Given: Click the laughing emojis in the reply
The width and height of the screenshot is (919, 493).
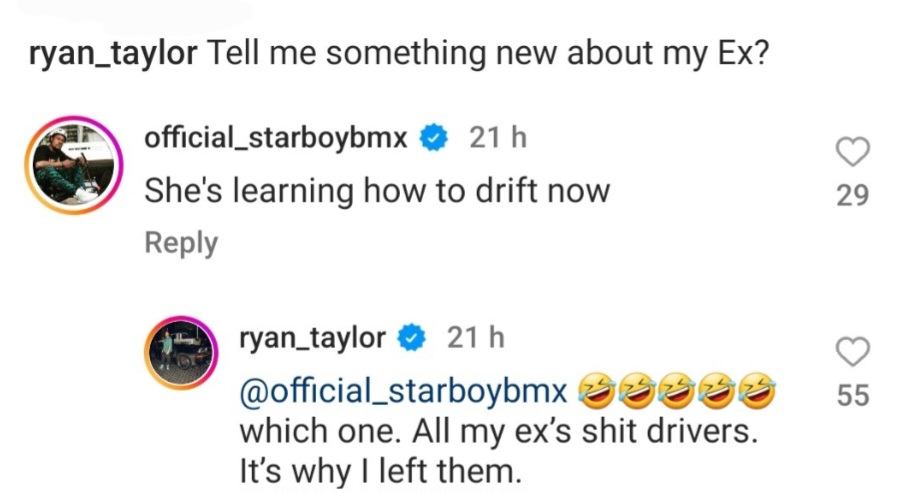Looking at the screenshot, I should click(679, 391).
